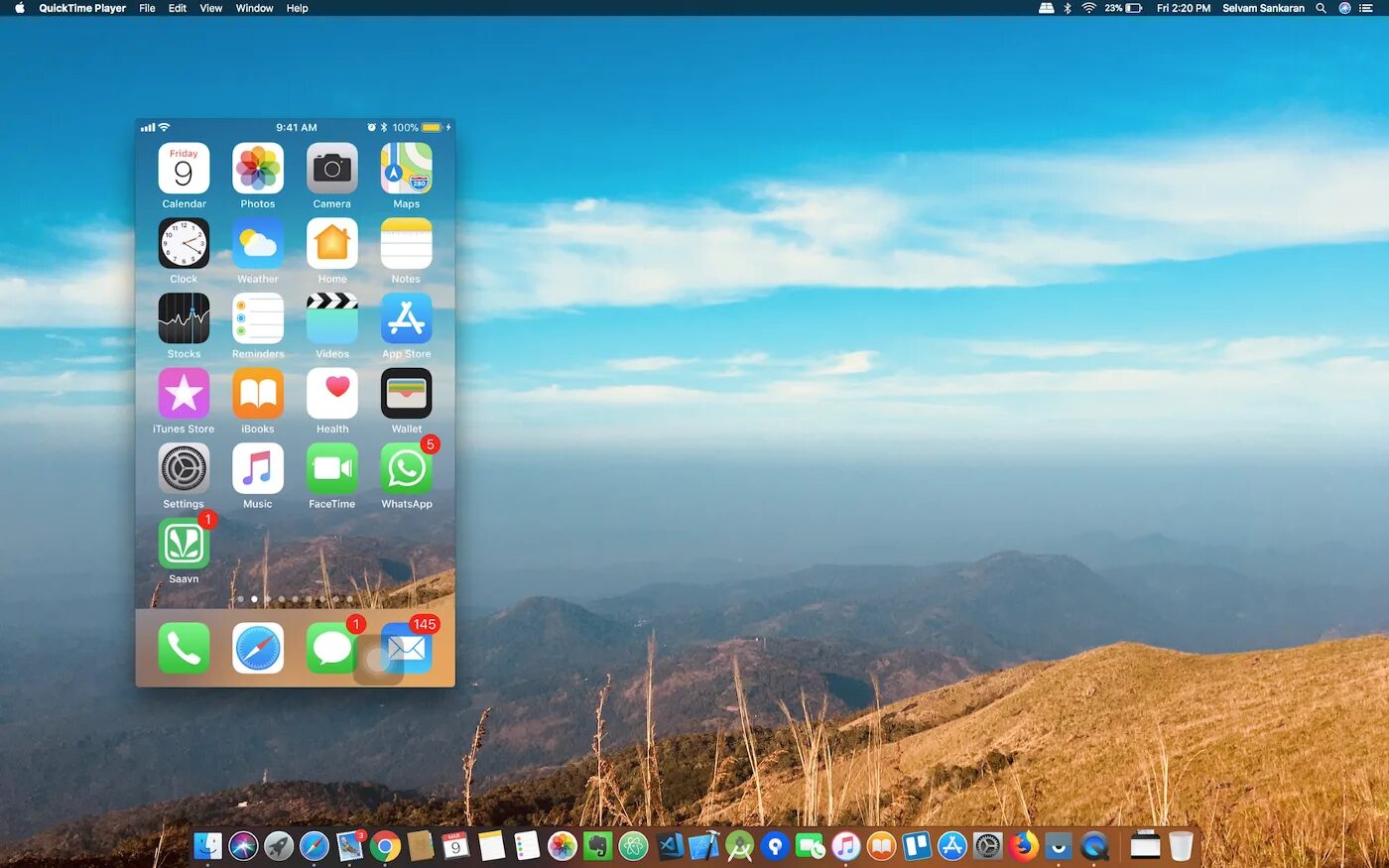The height and width of the screenshot is (868, 1389).
Task: Open the Stocks app
Action: pos(184,318)
